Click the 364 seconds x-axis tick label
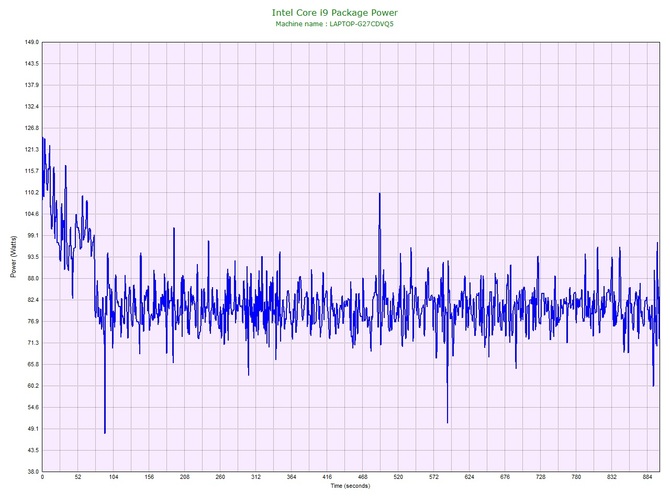This screenshot has height=503, width=670. [x=291, y=477]
